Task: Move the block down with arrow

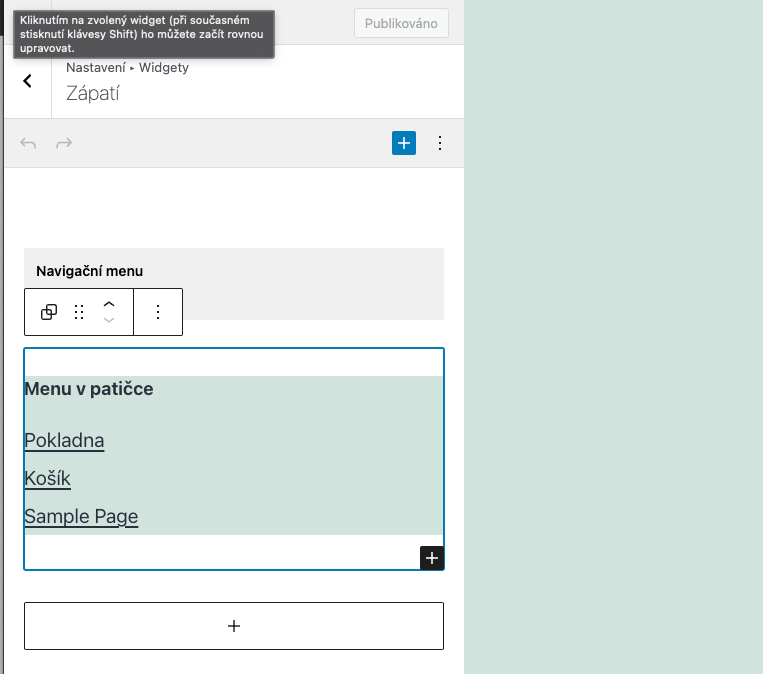Action: (x=109, y=320)
